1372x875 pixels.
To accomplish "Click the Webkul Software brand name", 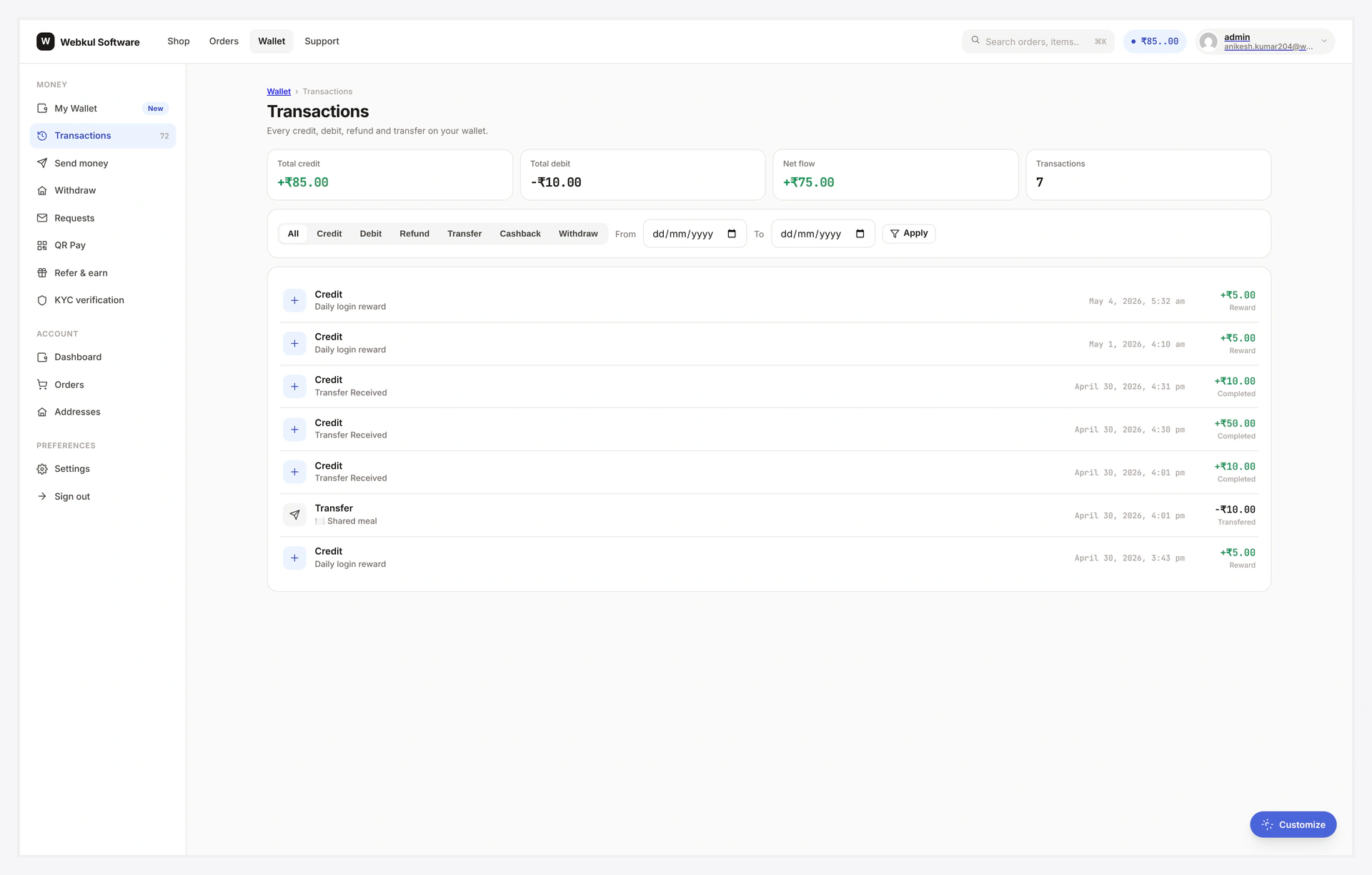I will pyautogui.click(x=100, y=42).
